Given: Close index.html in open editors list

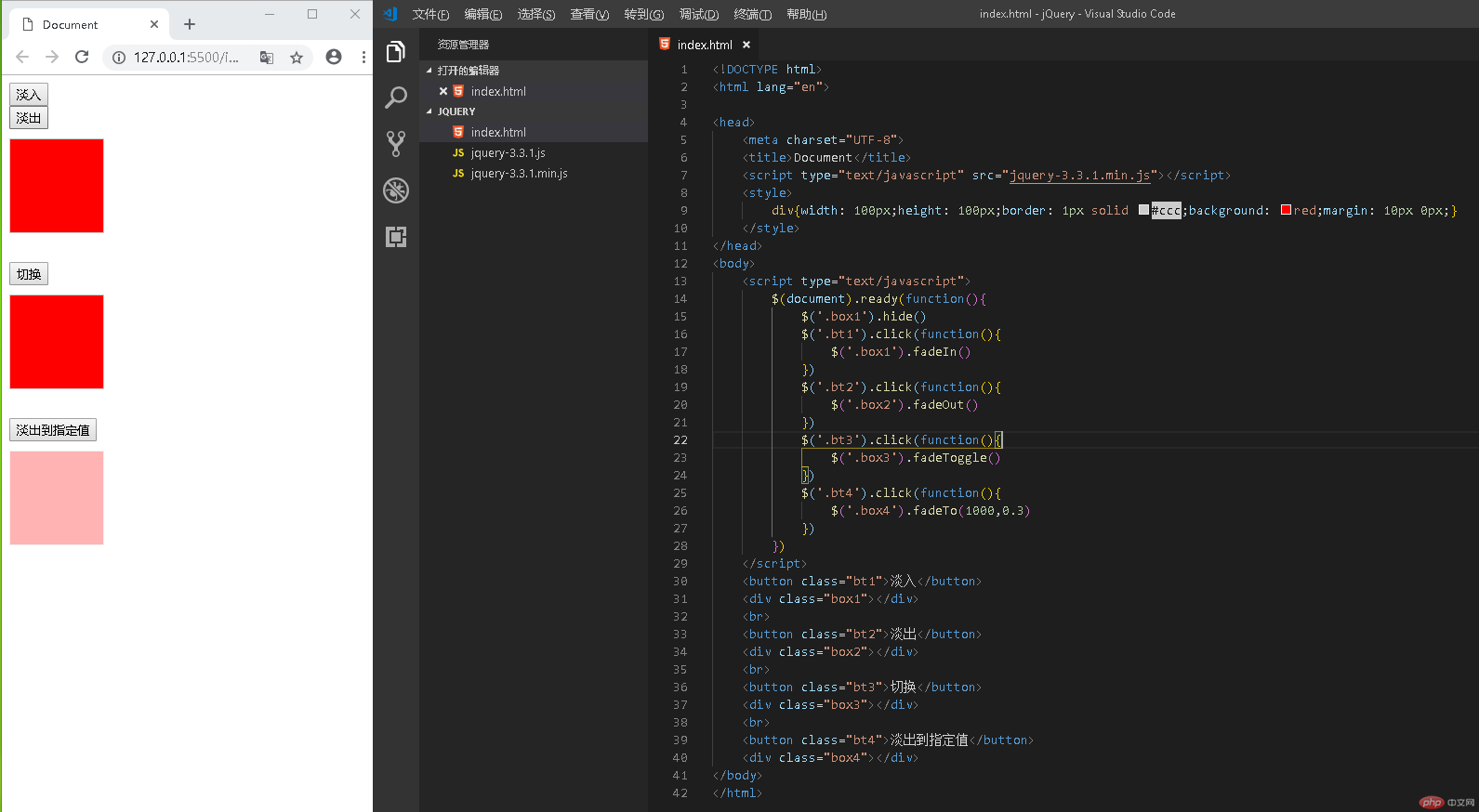Looking at the screenshot, I should point(443,91).
